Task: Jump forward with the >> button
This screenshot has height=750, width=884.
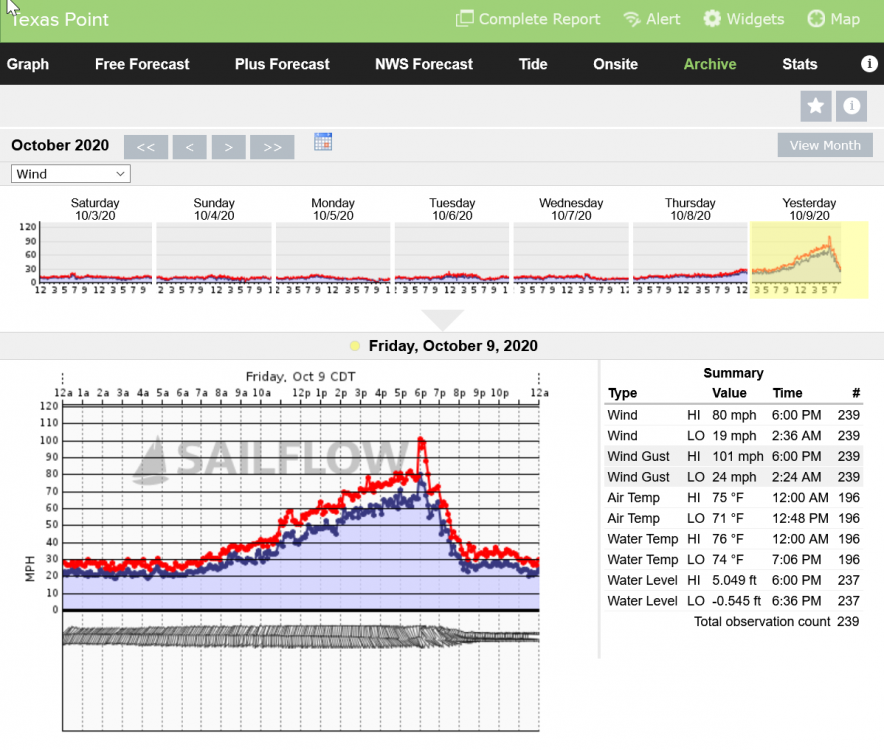Action: tap(272, 147)
